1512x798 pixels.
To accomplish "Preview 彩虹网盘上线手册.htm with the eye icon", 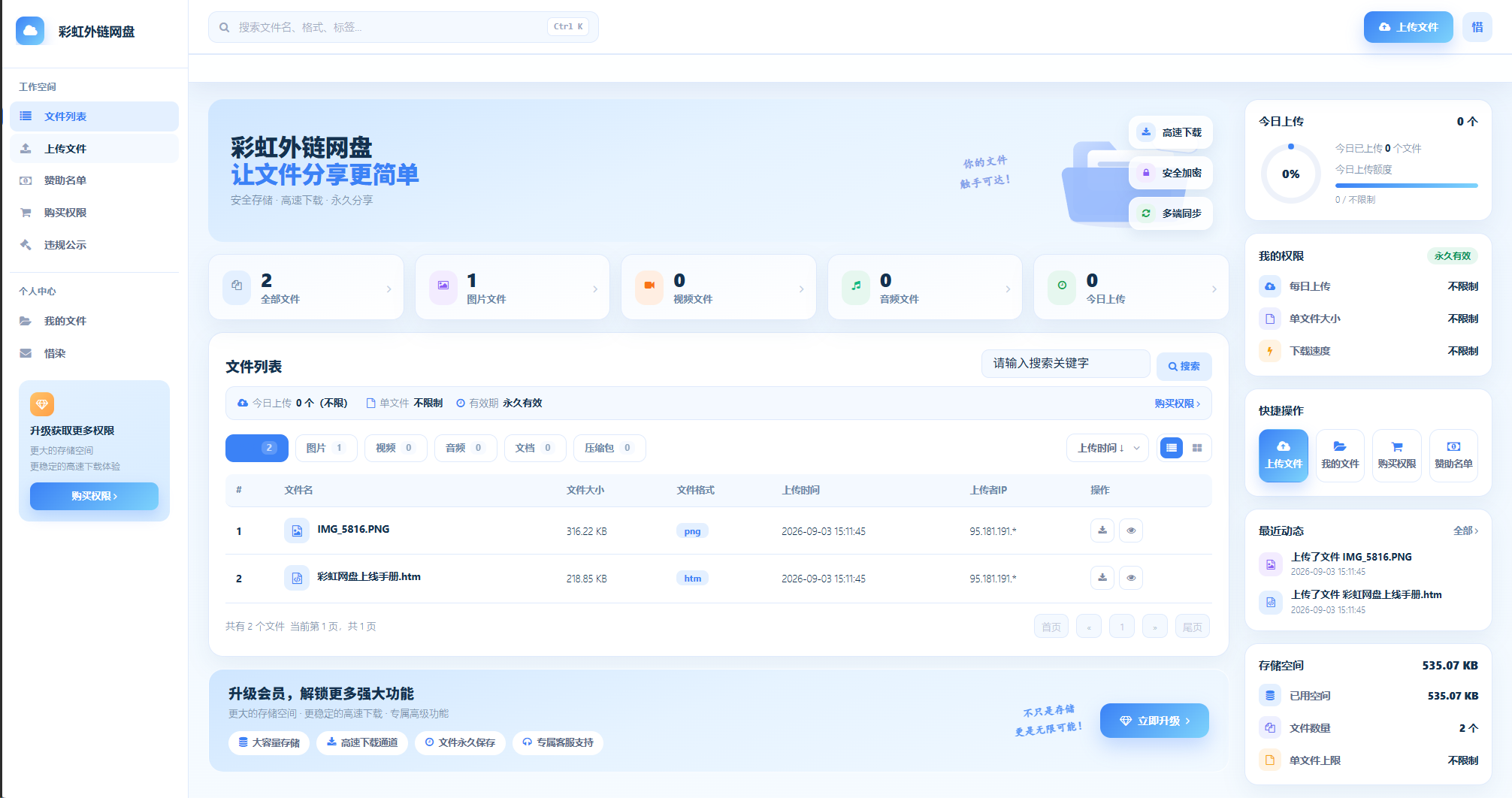I will [1131, 578].
